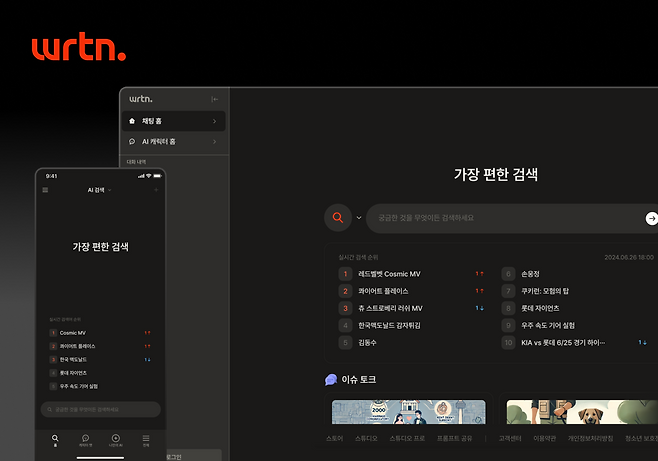Tap the circled plus tab icon on phone
This screenshot has height=461, width=658.
(116, 438)
